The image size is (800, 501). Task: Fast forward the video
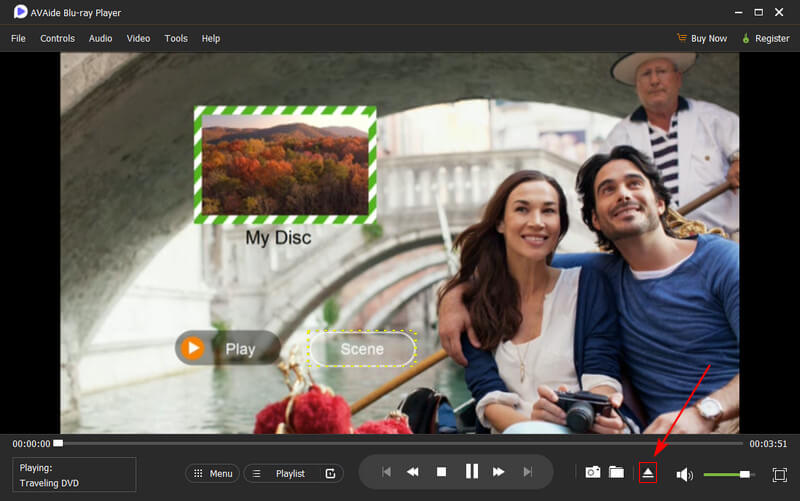[x=499, y=472]
